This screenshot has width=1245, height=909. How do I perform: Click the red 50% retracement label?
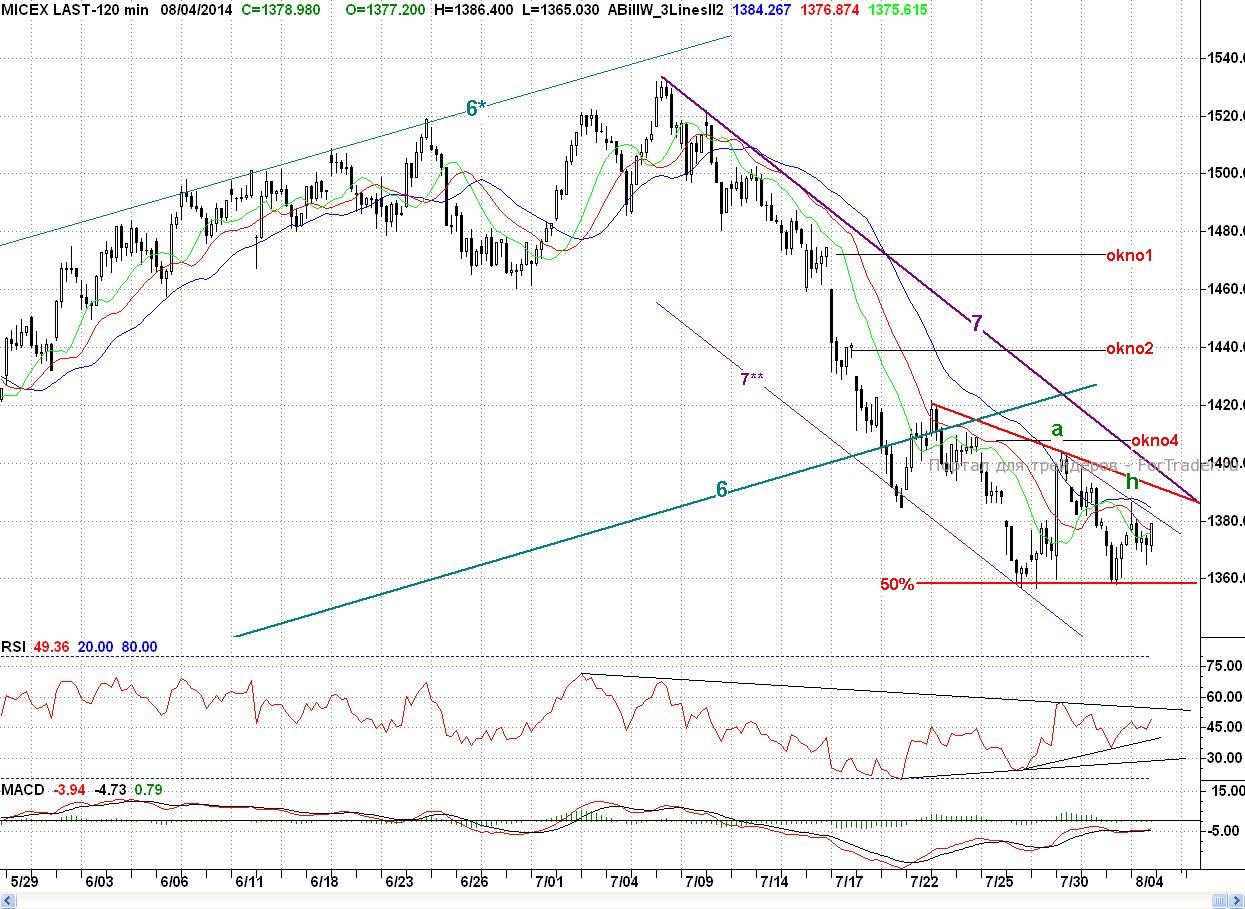[x=897, y=585]
